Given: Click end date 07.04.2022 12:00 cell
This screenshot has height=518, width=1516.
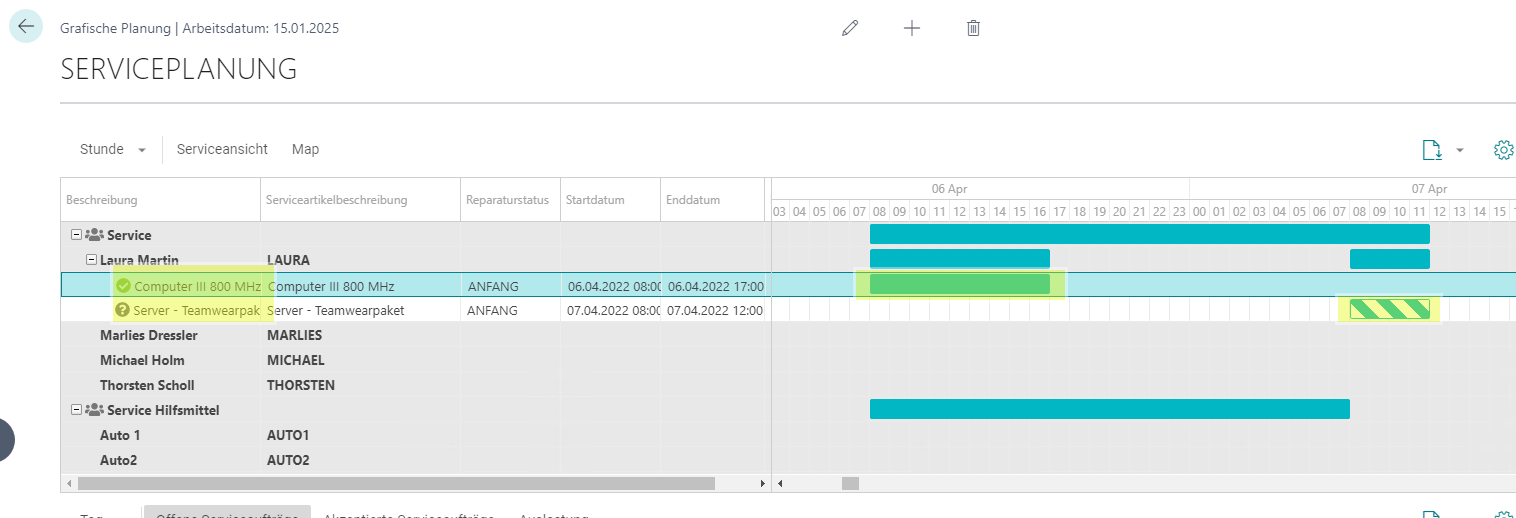Looking at the screenshot, I should [x=713, y=311].
